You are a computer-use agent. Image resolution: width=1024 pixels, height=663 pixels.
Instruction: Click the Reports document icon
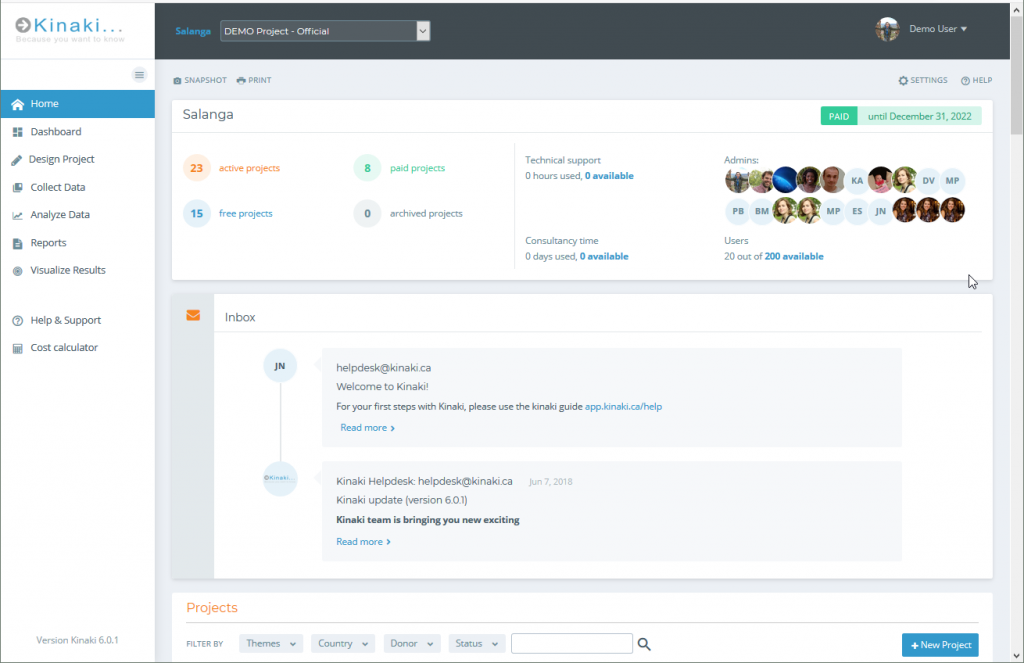[18, 244]
